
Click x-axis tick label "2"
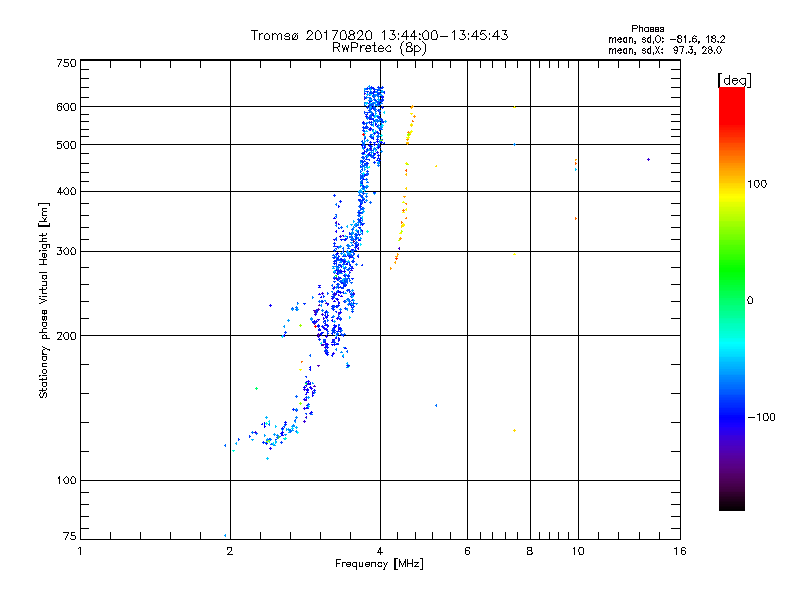tap(230, 551)
